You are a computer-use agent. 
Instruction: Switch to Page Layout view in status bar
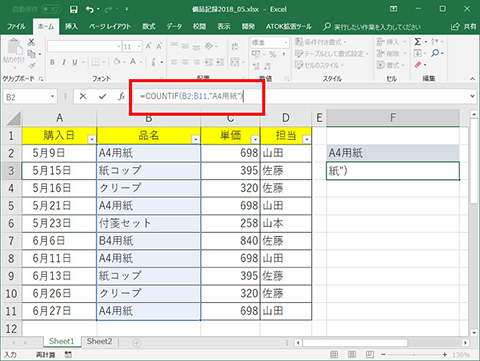[x=352, y=354]
